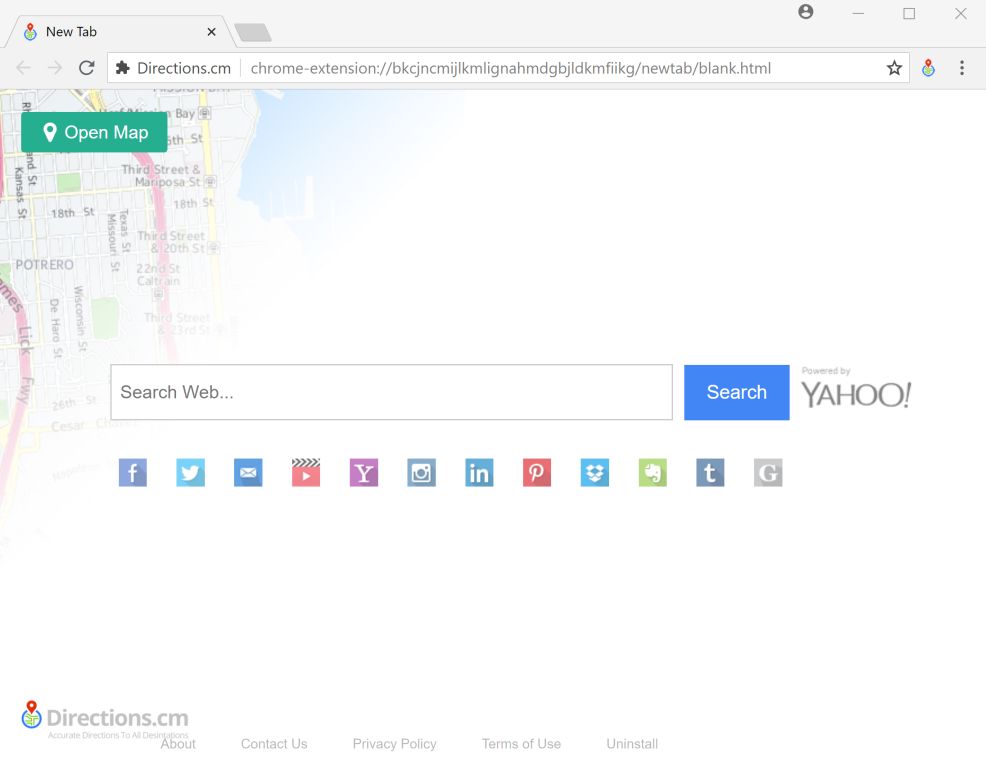Focus the Search Web input field
Screen dimensions: 986x762
(x=391, y=392)
